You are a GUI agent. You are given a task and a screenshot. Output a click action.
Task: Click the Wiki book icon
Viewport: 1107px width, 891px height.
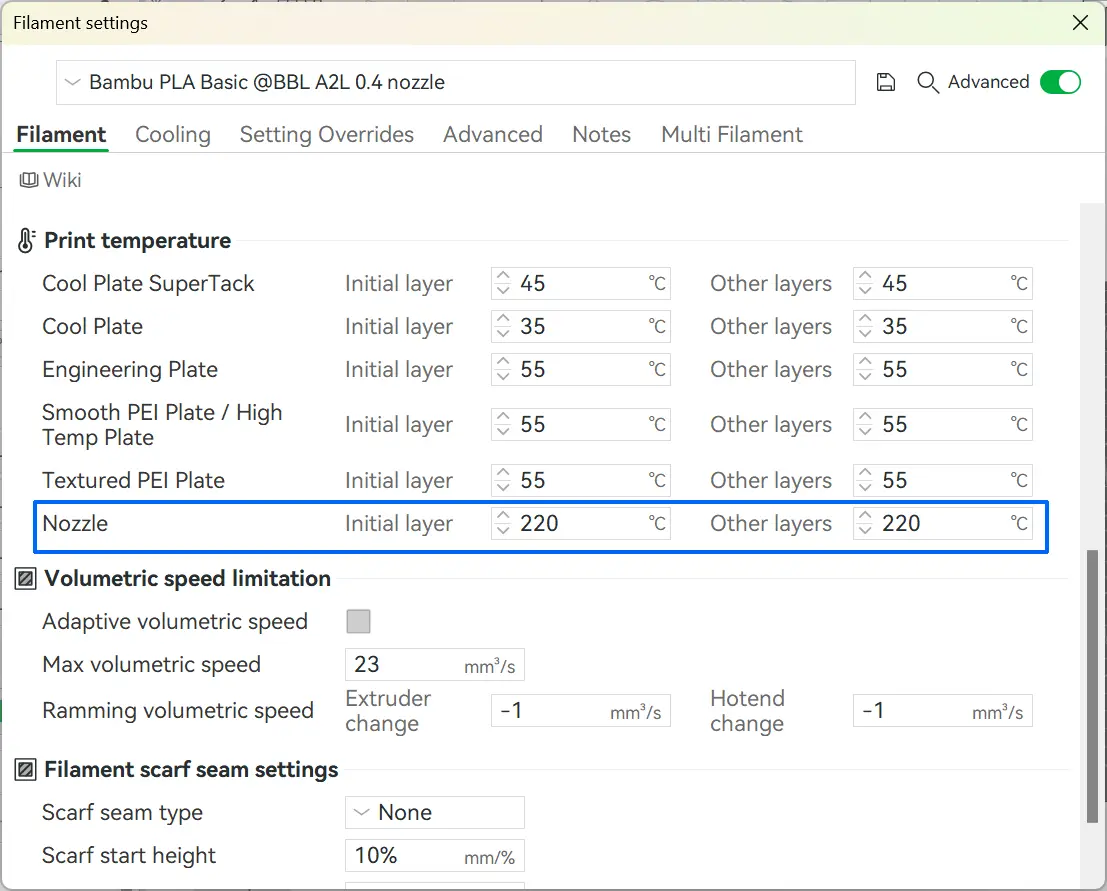tap(29, 180)
